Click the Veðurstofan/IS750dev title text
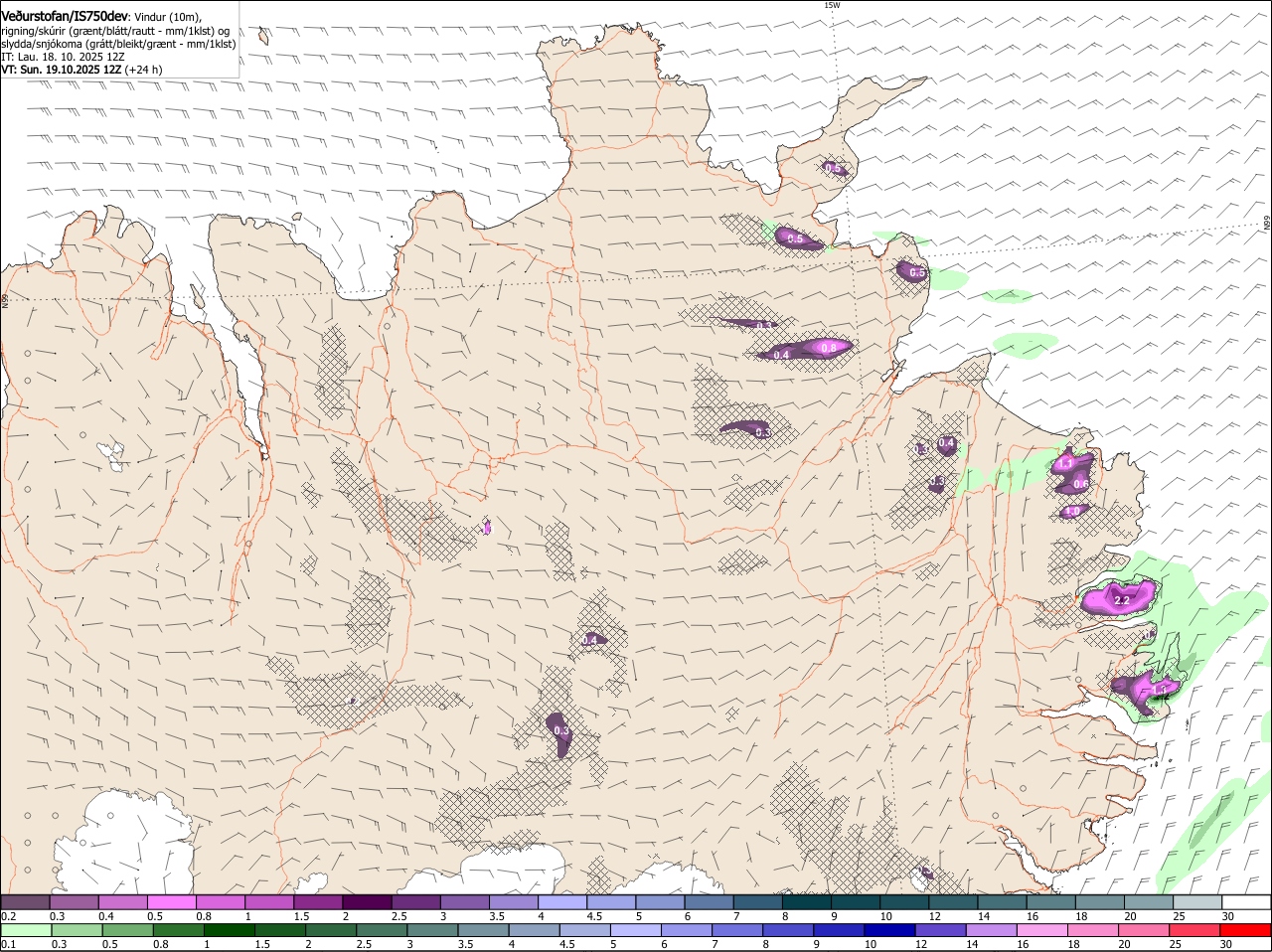Image resolution: width=1272 pixels, height=952 pixels. pyautogui.click(x=65, y=16)
